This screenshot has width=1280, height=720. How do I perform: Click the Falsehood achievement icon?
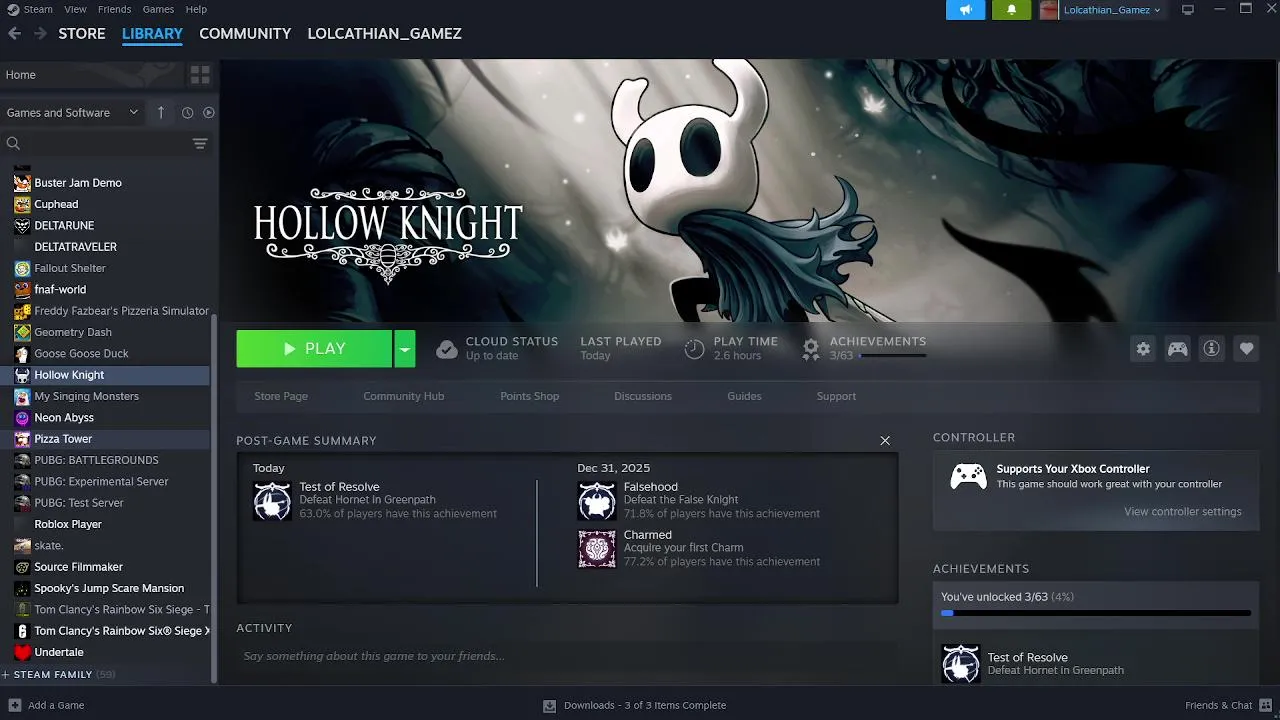pos(597,501)
